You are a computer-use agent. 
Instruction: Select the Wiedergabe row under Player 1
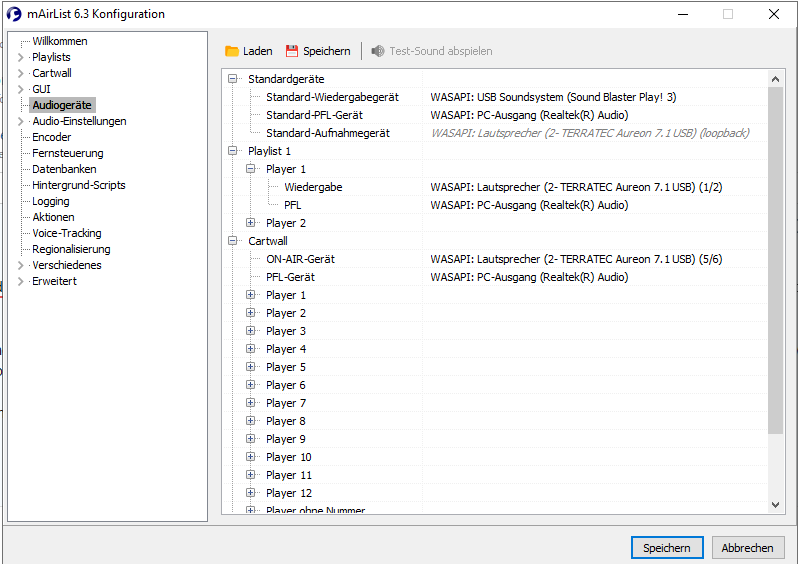(495, 187)
